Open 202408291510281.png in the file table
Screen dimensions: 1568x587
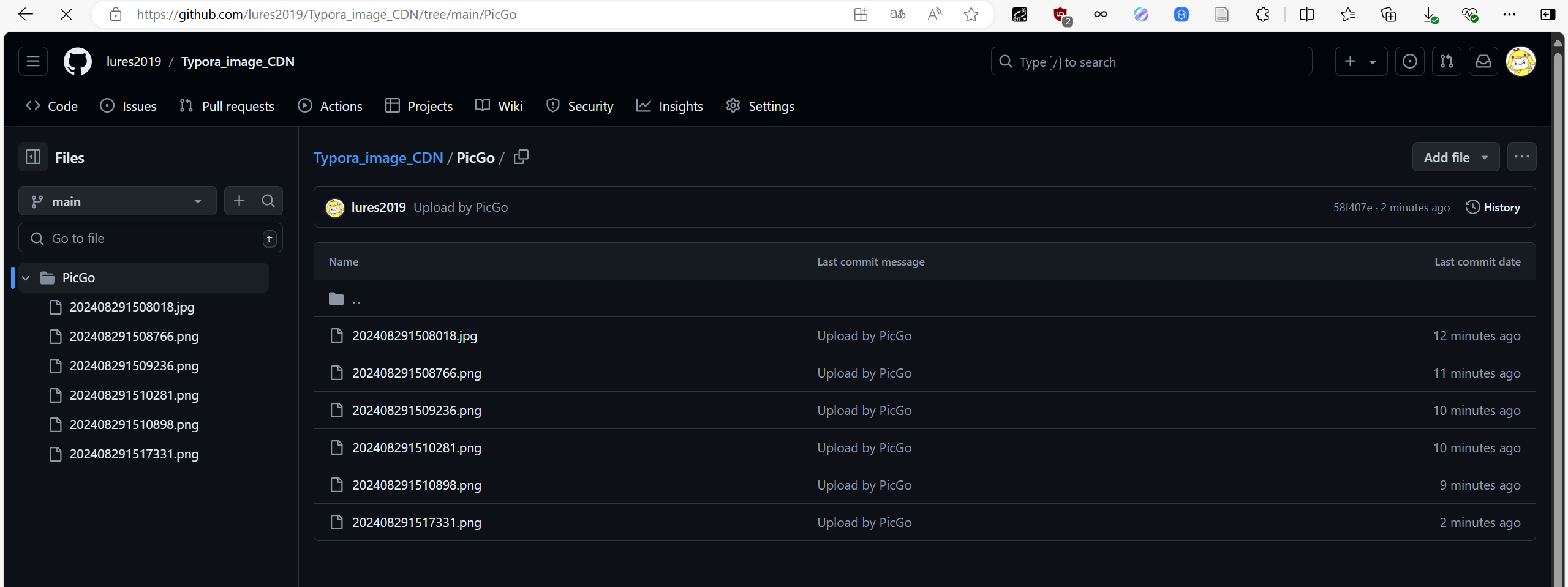pyautogui.click(x=417, y=448)
